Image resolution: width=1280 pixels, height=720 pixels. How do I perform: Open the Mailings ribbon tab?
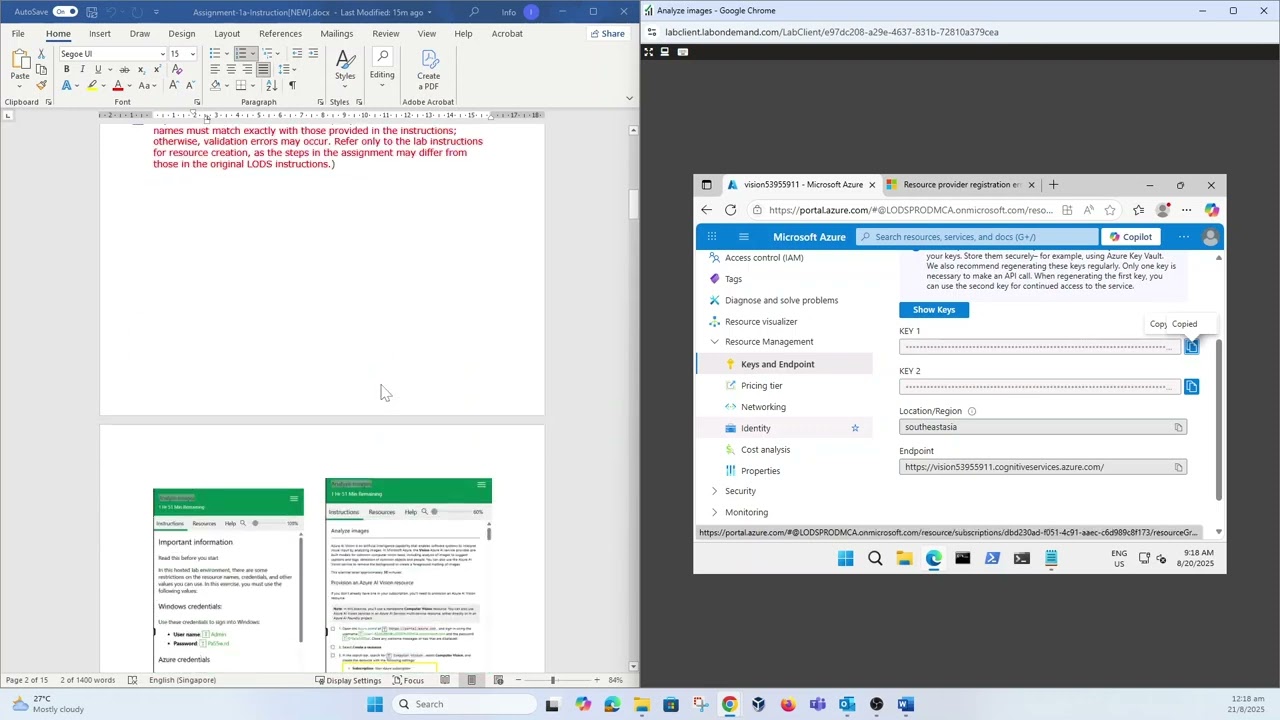click(336, 34)
